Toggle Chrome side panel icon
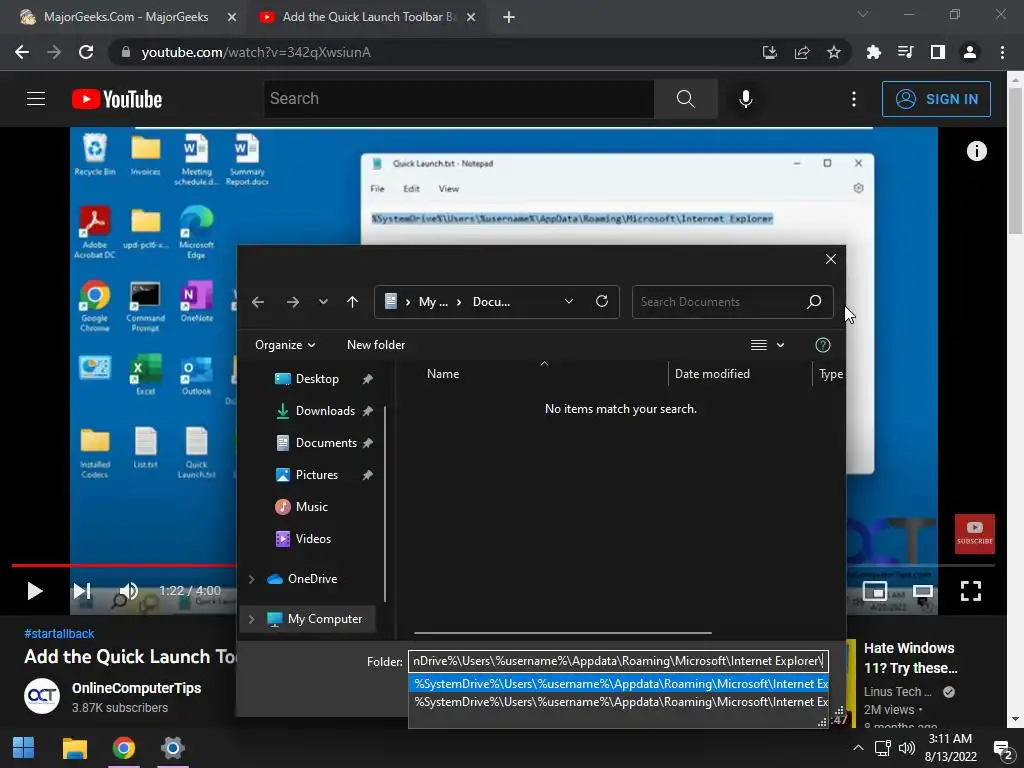The height and width of the screenshot is (768, 1024). 938,52
